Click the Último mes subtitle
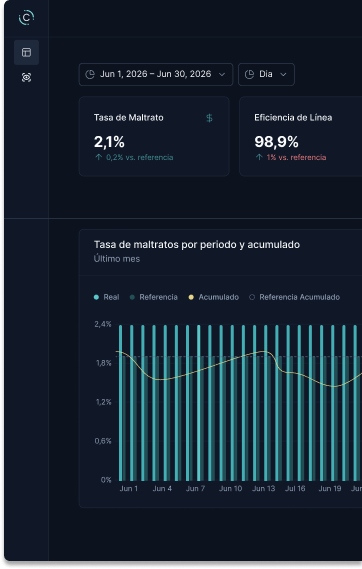This screenshot has width=362, height=569. (117, 259)
